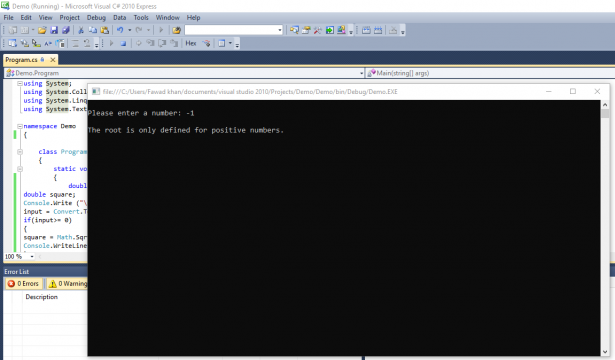This screenshot has width=615, height=360.
Task: Open the Tools menu
Action: click(141, 18)
